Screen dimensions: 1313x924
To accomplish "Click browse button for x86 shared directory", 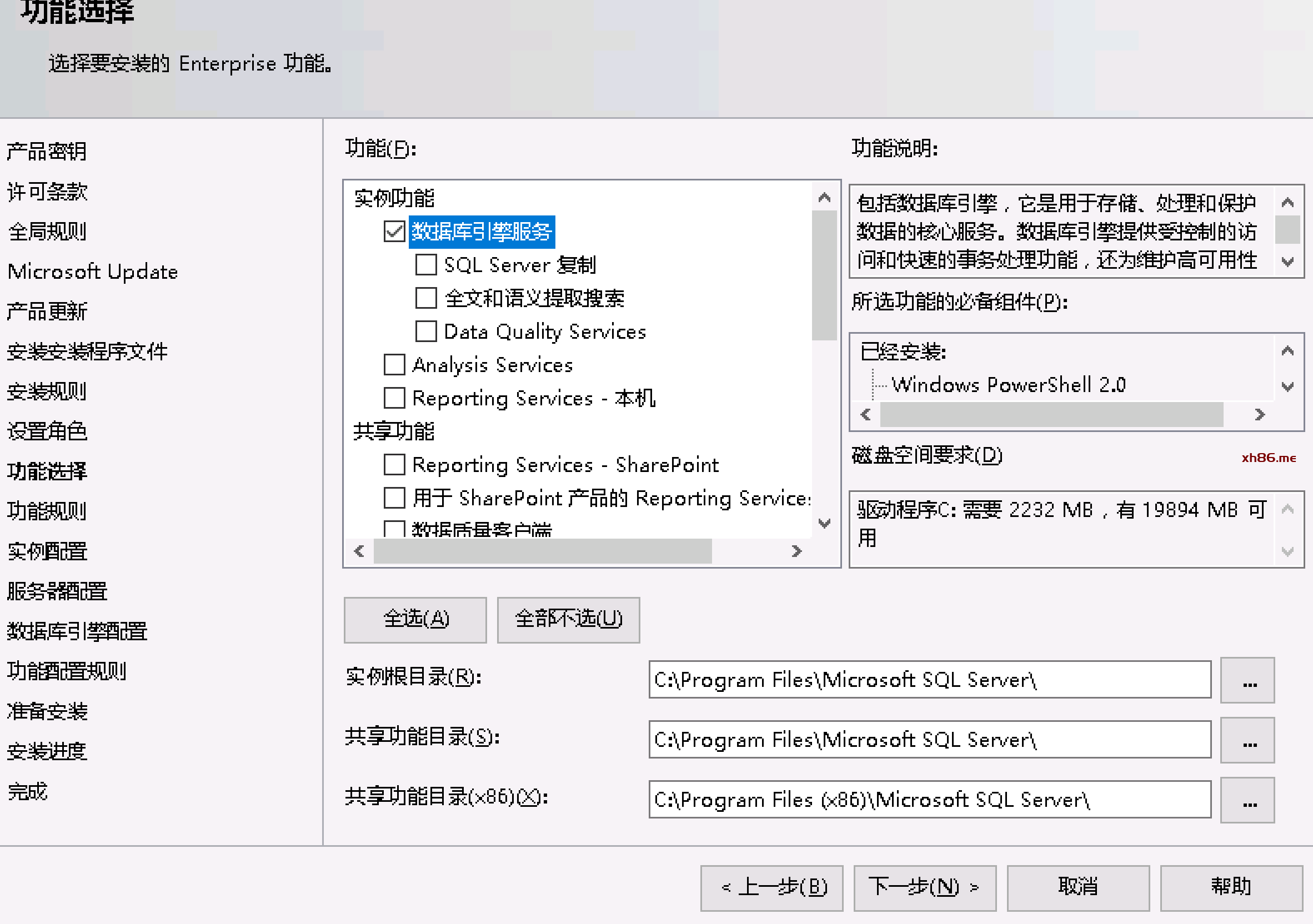I will [x=1247, y=800].
